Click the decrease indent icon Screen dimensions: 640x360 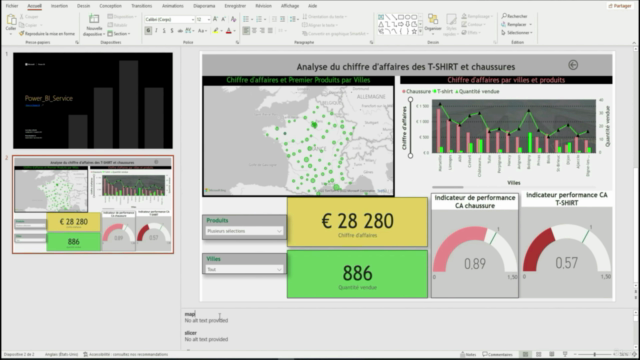click(x=274, y=19)
